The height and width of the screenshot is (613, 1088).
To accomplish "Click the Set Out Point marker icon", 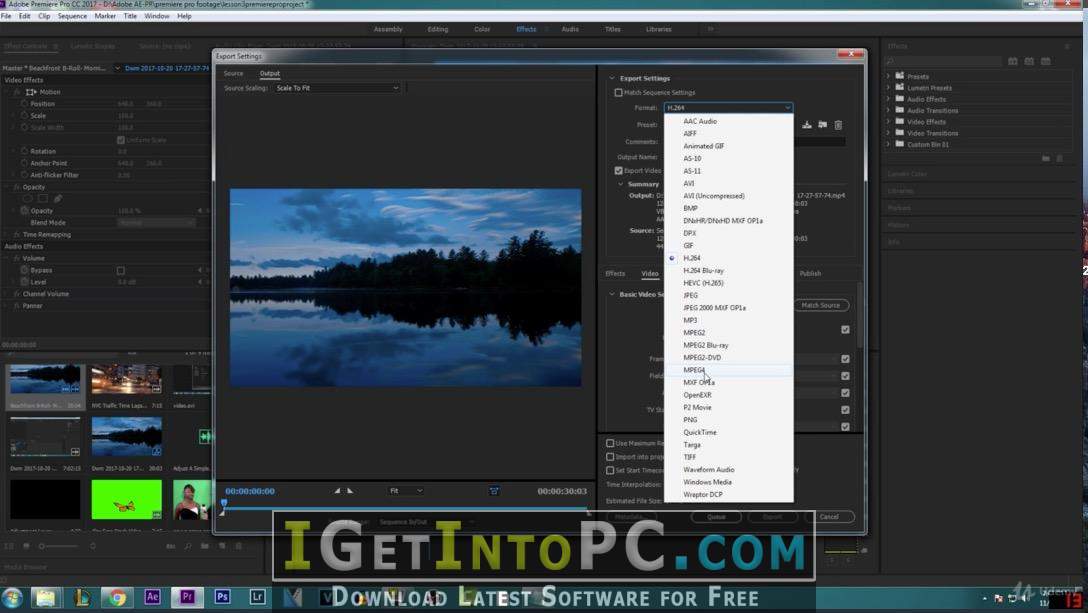I will click(x=350, y=491).
